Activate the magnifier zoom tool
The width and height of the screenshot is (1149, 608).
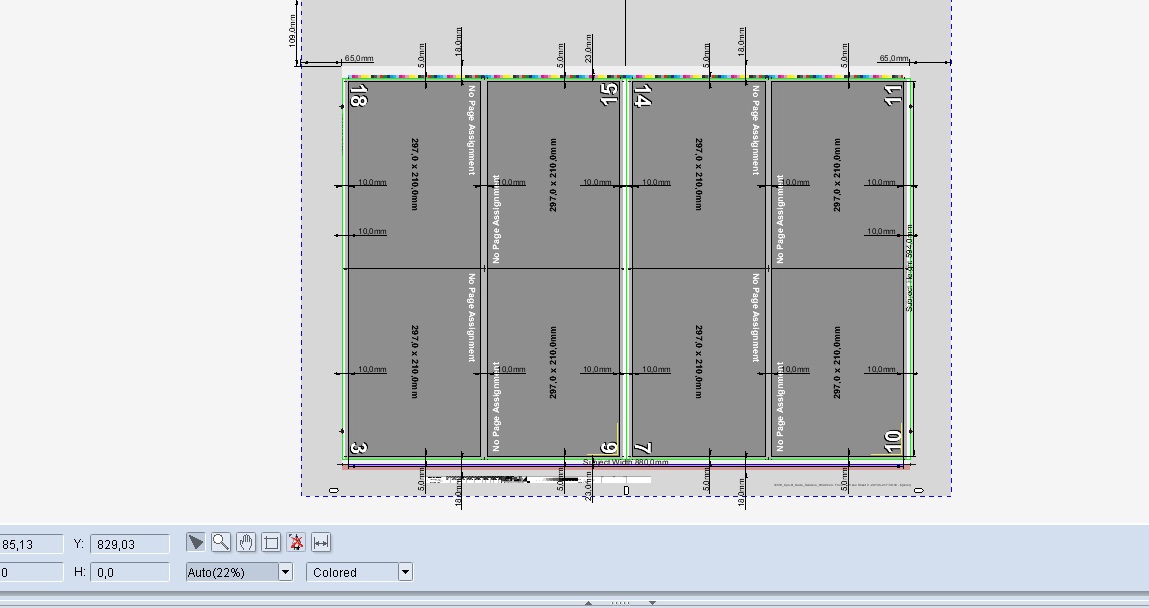click(221, 542)
